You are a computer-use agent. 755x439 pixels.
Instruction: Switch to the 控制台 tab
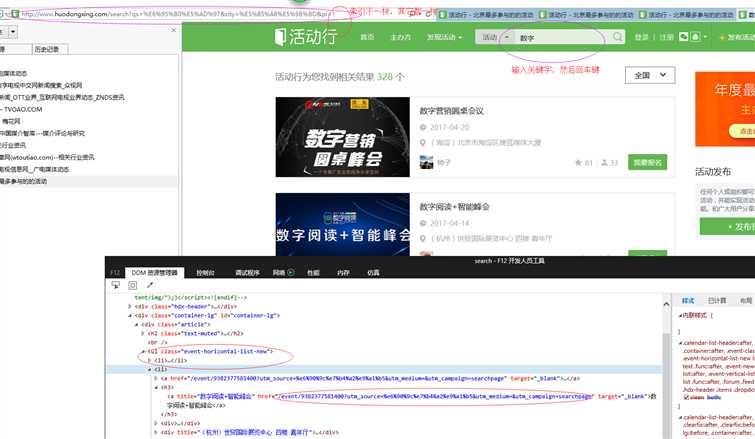[x=205, y=272]
